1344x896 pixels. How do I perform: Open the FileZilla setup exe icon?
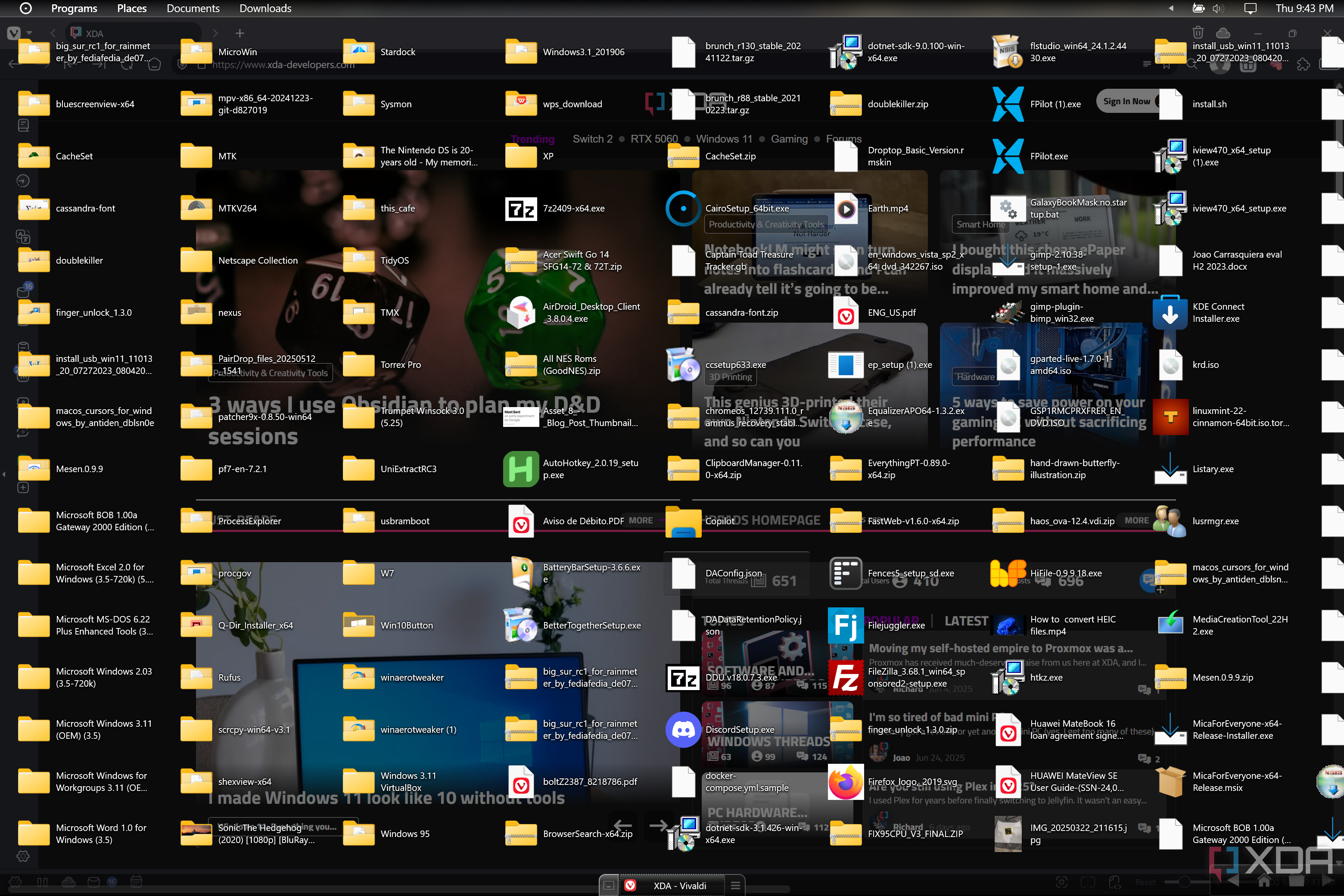click(x=845, y=678)
